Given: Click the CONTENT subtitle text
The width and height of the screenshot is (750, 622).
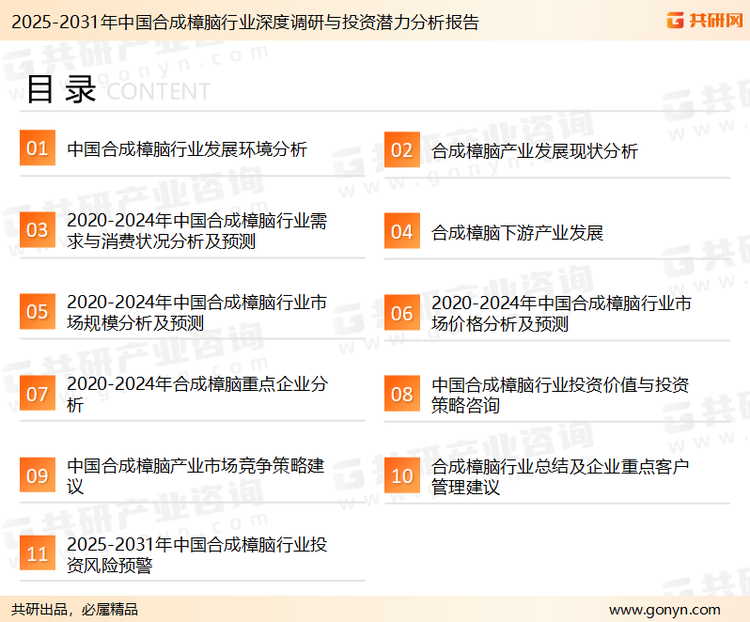Looking at the screenshot, I should 158,91.
